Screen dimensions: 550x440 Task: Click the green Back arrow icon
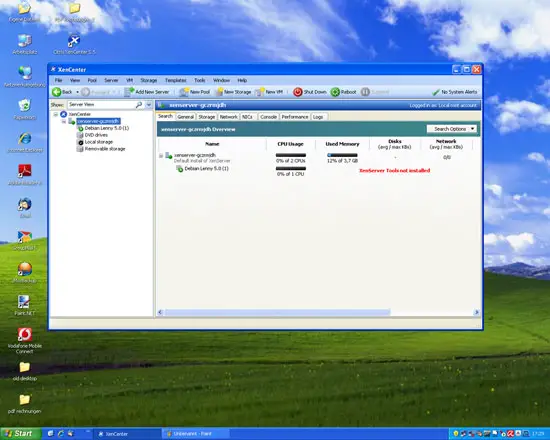pos(56,92)
